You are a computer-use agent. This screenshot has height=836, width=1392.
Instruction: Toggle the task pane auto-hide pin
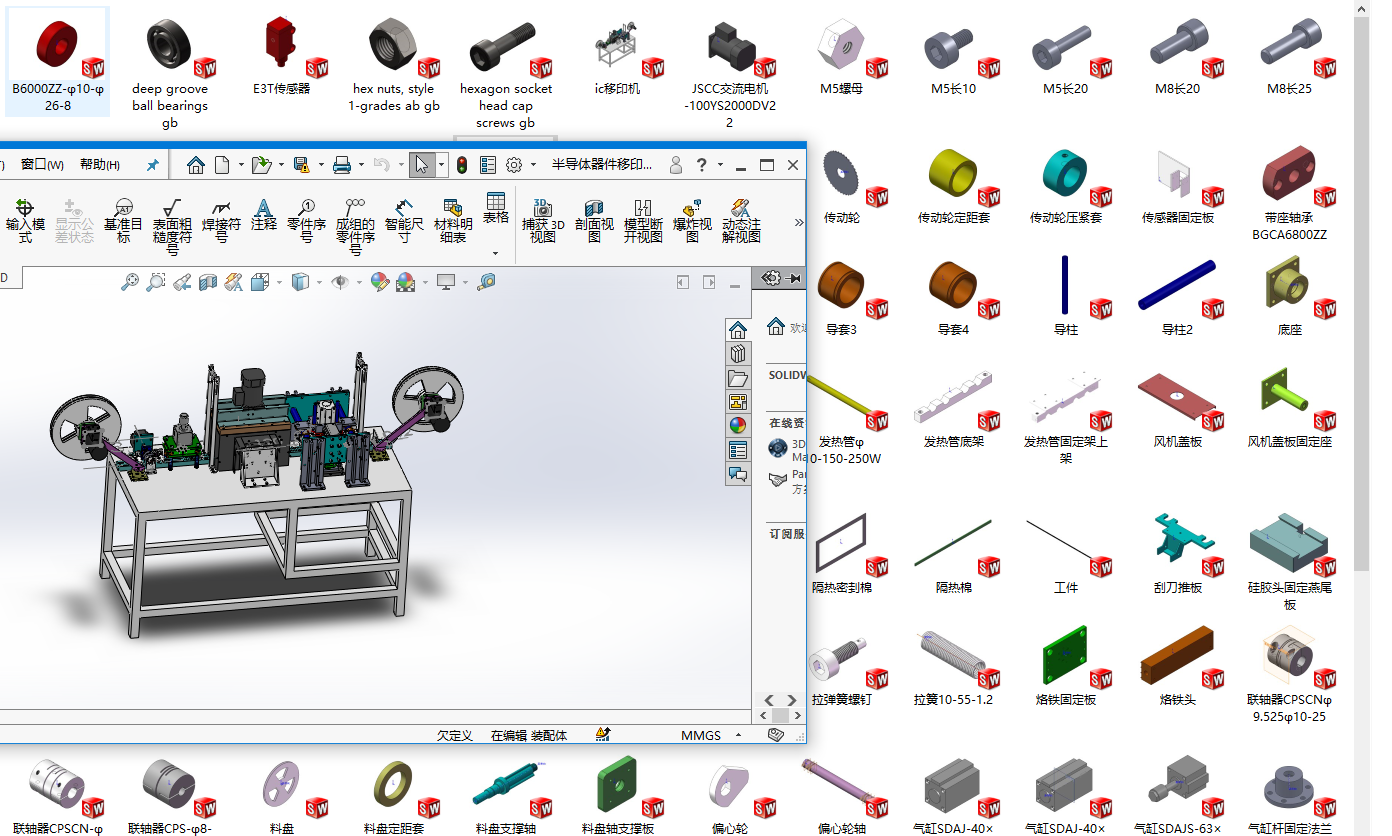795,278
